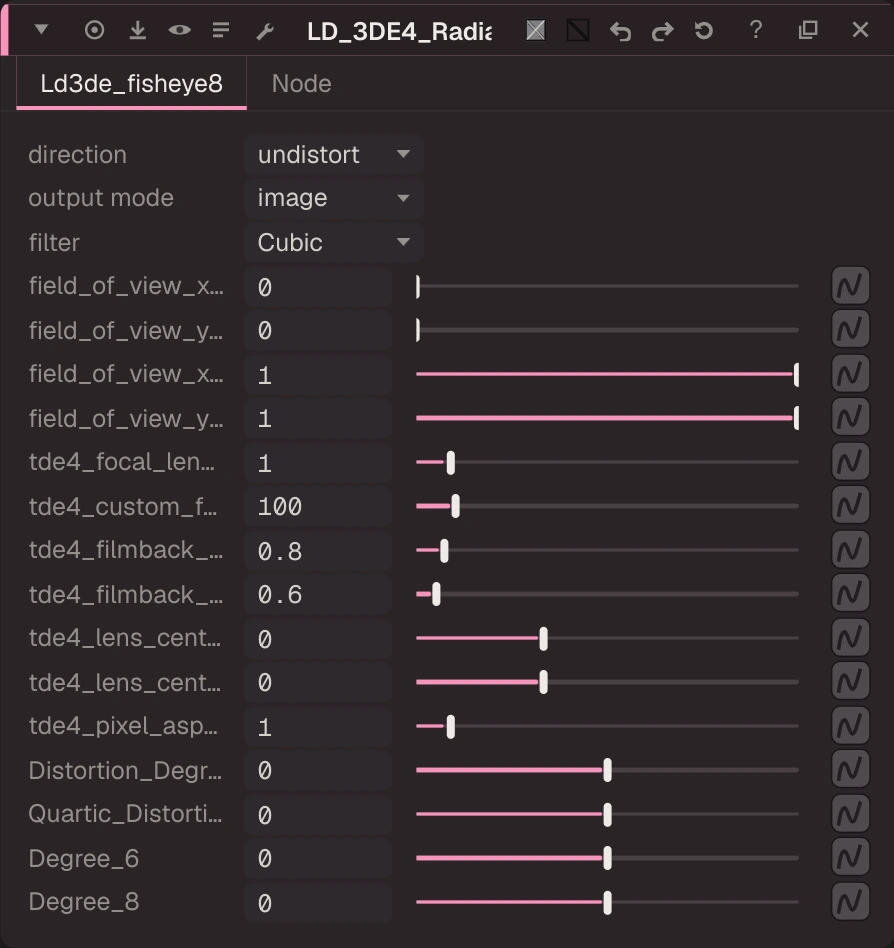This screenshot has width=894, height=948.
Task: Click the wrench icon in the header
Action: (x=265, y=31)
